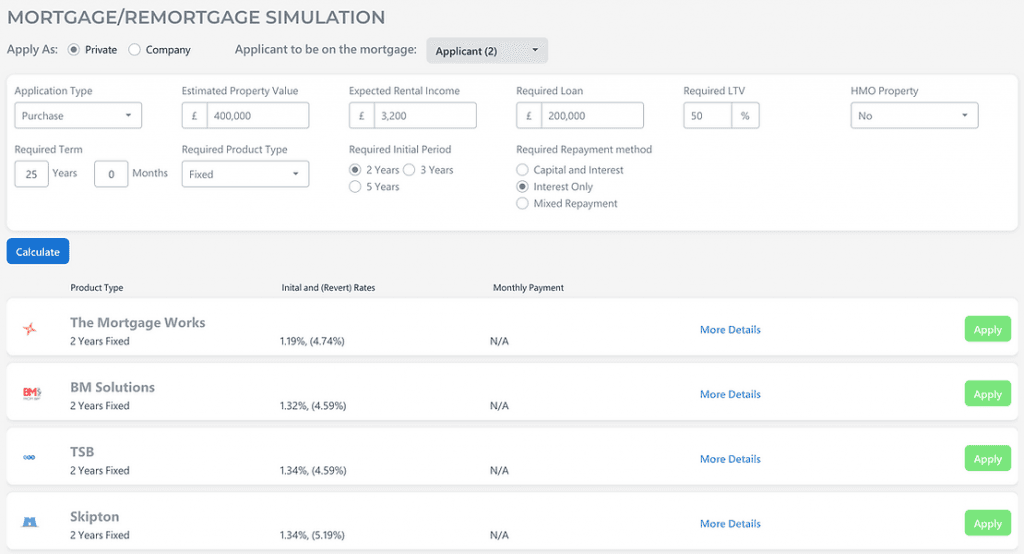1024x554 pixels.
Task: Select Company under Apply As
Action: click(135, 50)
